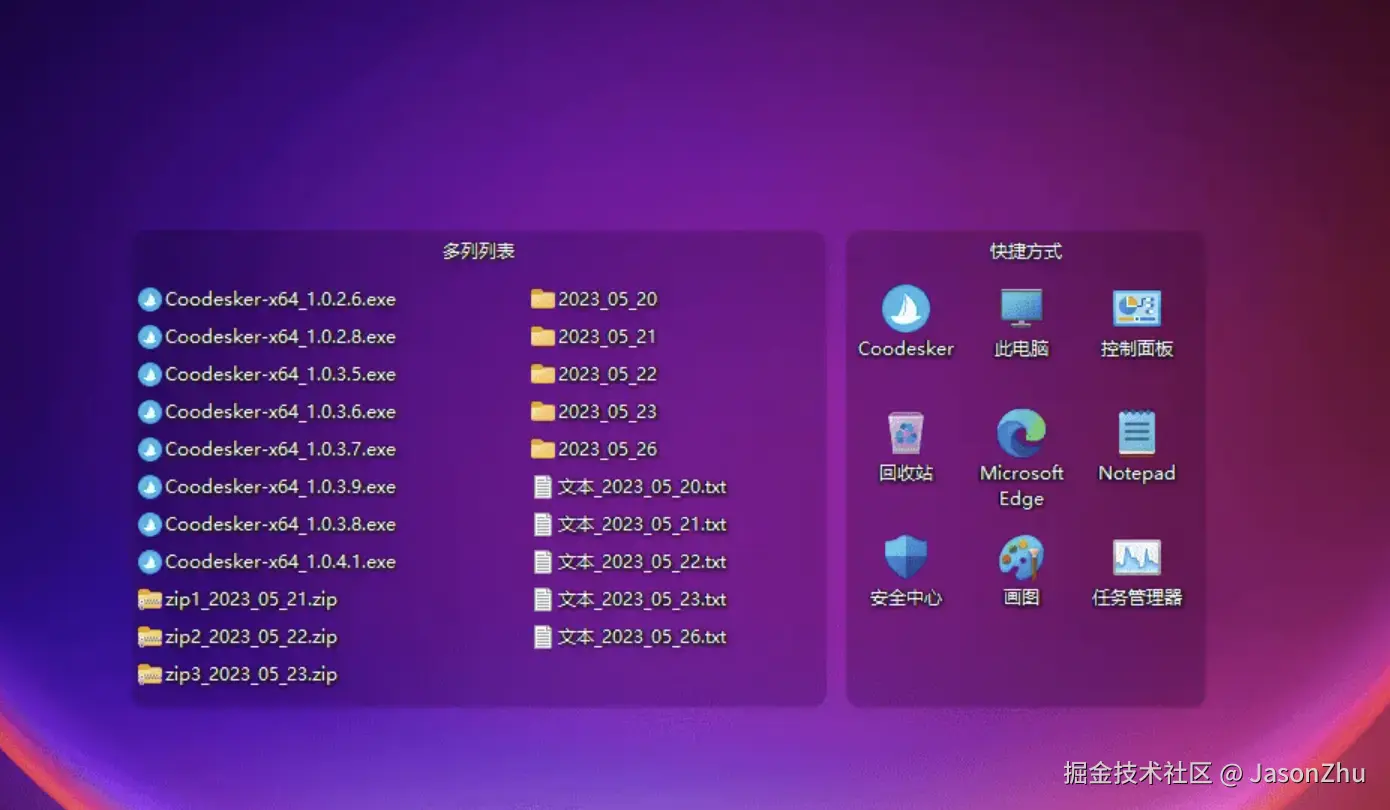Select the file name 文本_2023_05_23.txt
The height and width of the screenshot is (810, 1390).
click(x=643, y=599)
